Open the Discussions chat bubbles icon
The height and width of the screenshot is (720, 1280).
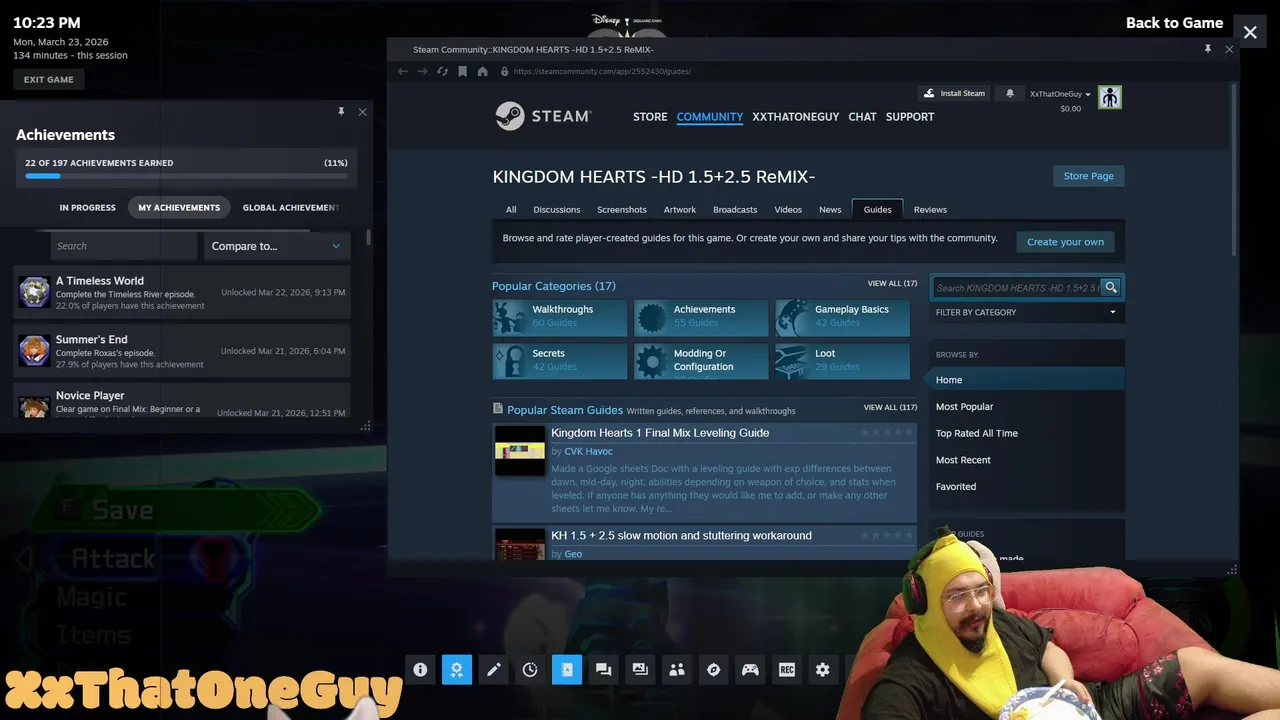(x=603, y=670)
